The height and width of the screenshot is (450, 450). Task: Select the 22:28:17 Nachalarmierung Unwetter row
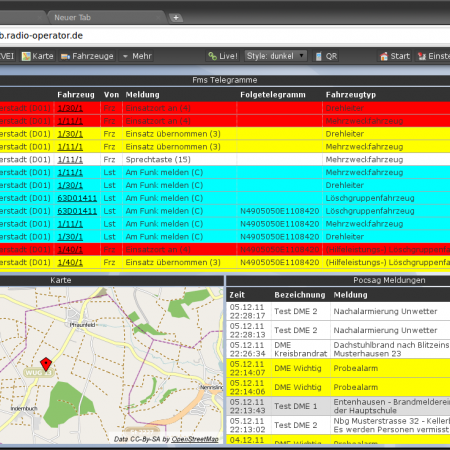[338, 311]
